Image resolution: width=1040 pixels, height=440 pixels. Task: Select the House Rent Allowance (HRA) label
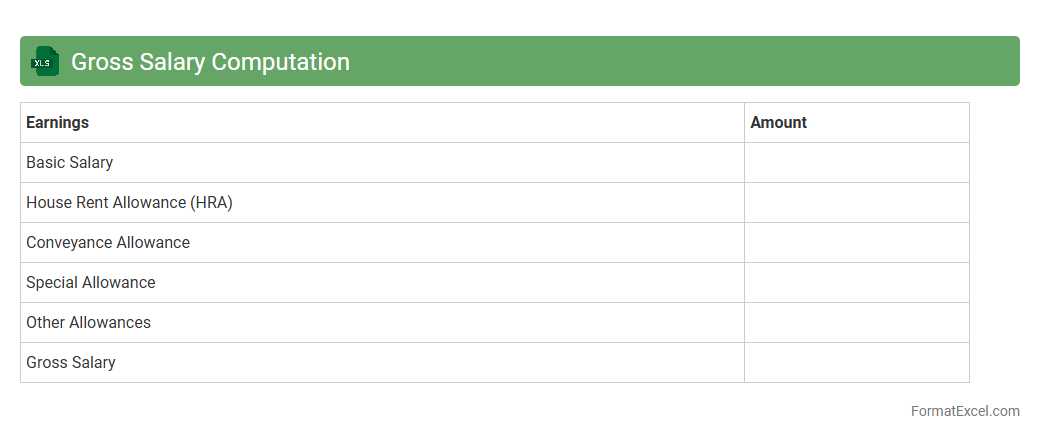tap(129, 203)
